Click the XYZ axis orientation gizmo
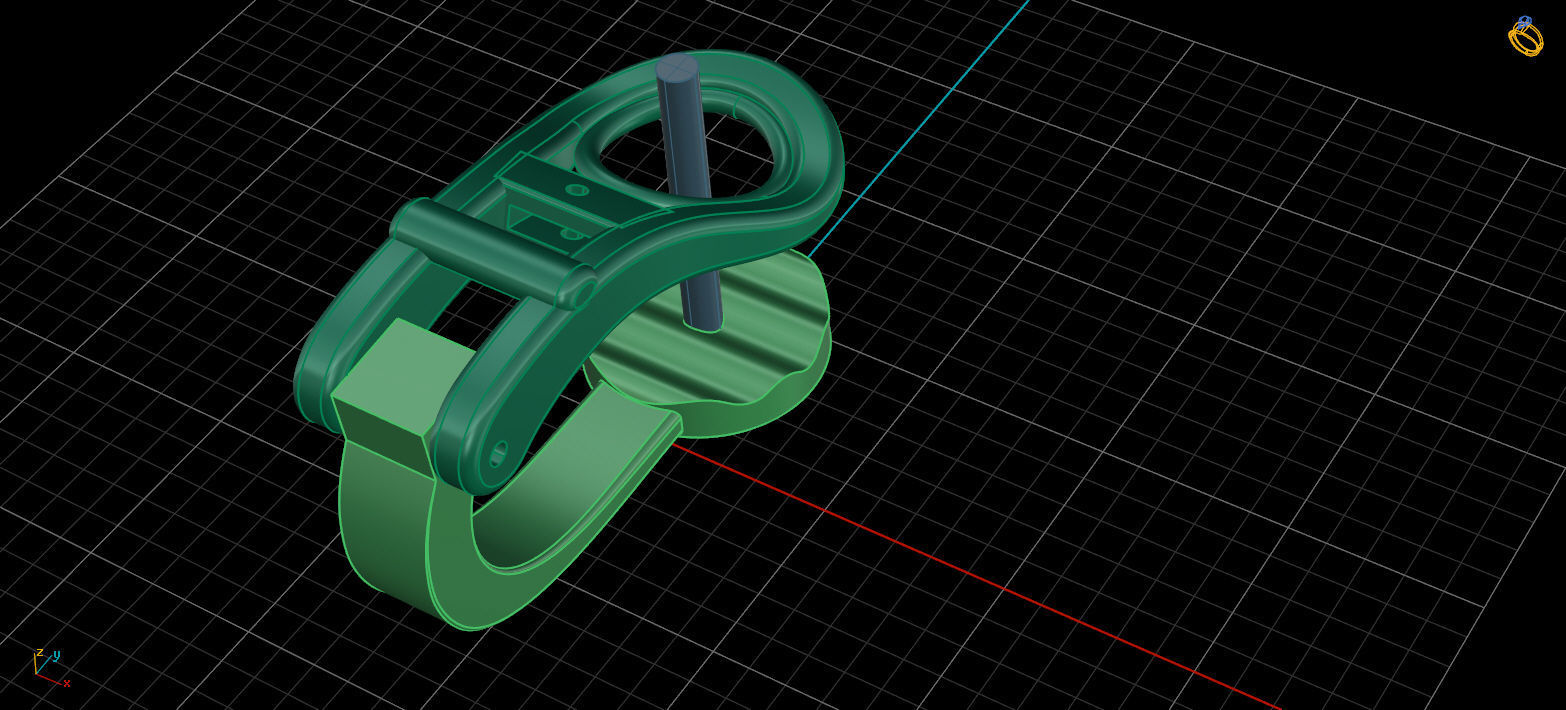 click(52, 668)
